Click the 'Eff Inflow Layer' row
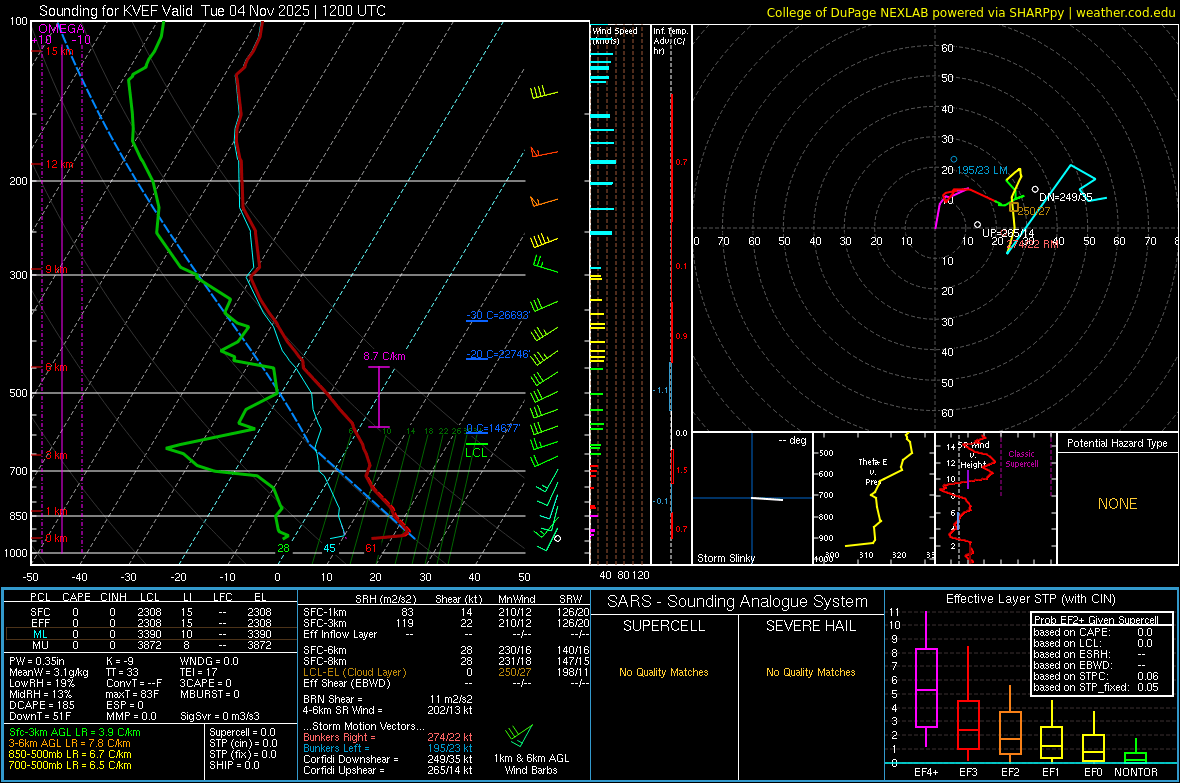 446,634
